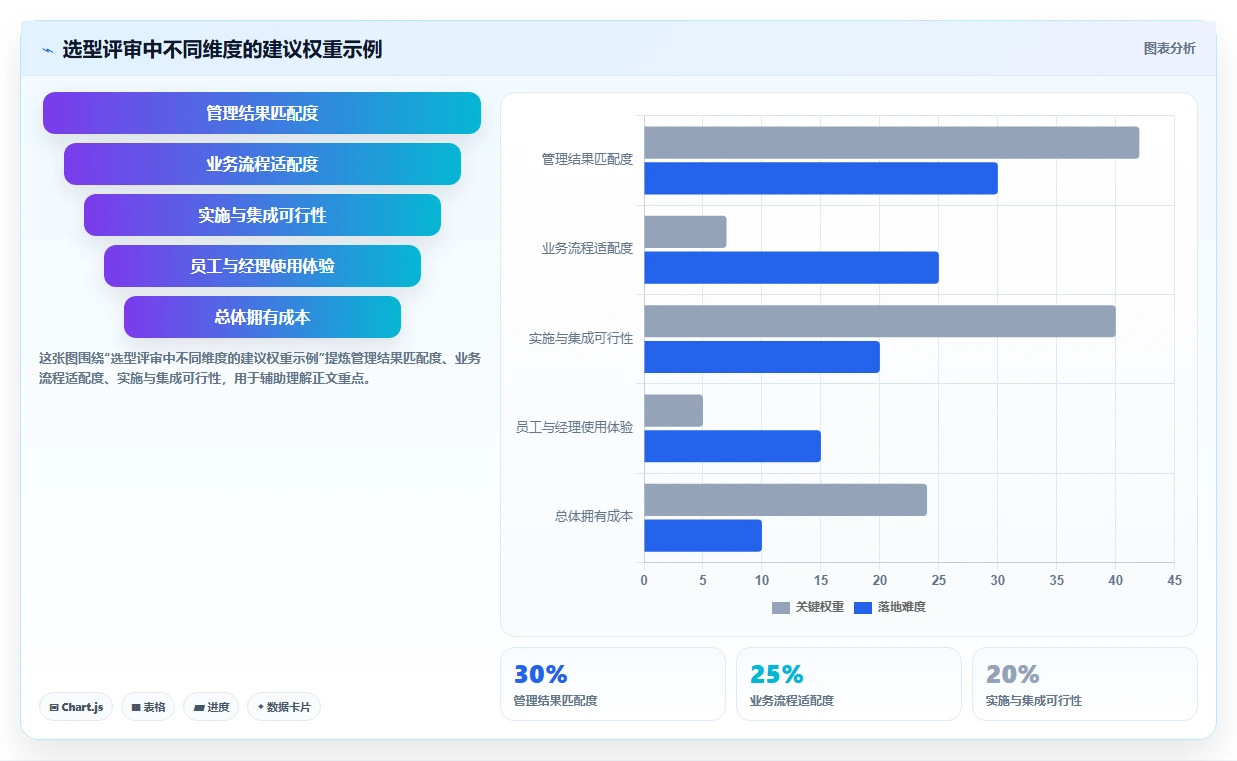Viewport: 1237px width, 761px height.
Task: Click the title 选型评审中不同维度的建议权重示例
Action: click(x=222, y=50)
